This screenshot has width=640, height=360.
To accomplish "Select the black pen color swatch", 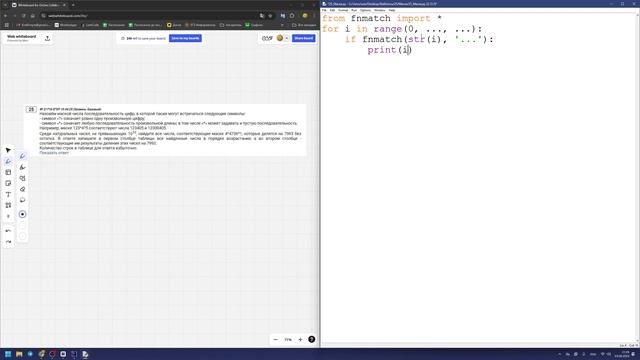I will click(22, 214).
